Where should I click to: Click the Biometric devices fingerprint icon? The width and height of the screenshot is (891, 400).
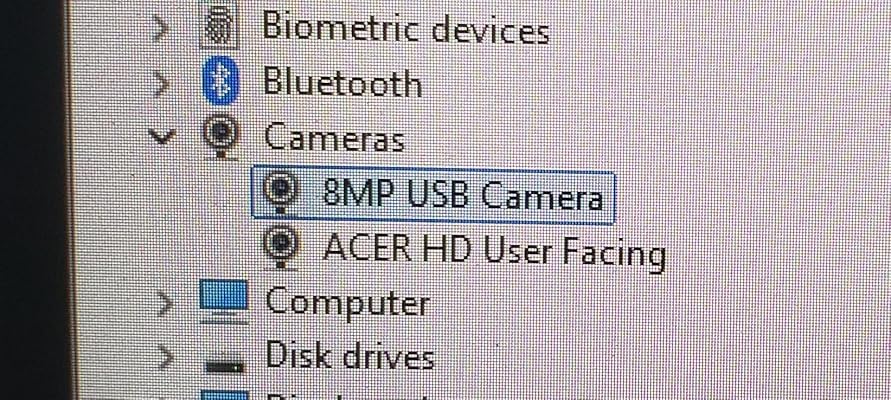pyautogui.click(x=218, y=26)
